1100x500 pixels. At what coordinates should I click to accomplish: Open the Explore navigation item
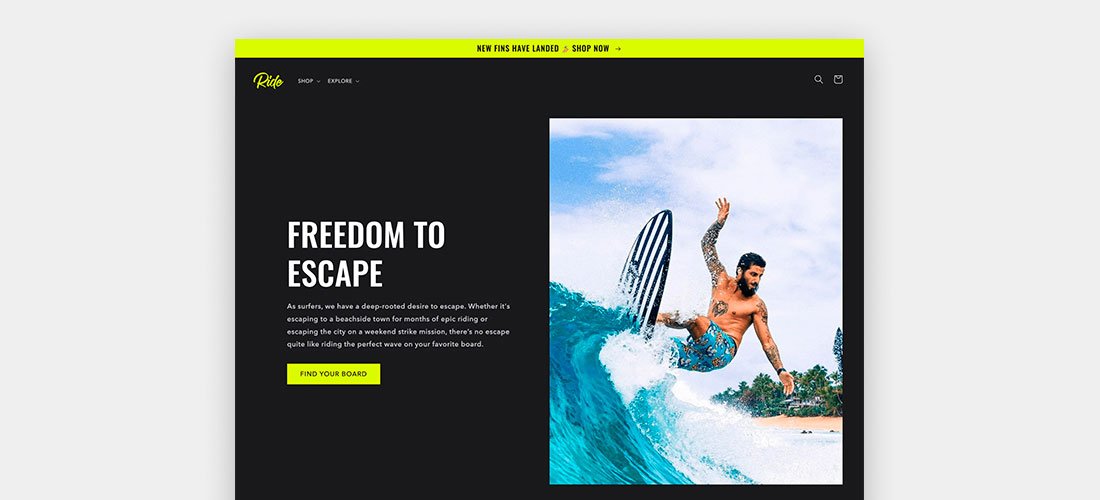[340, 81]
